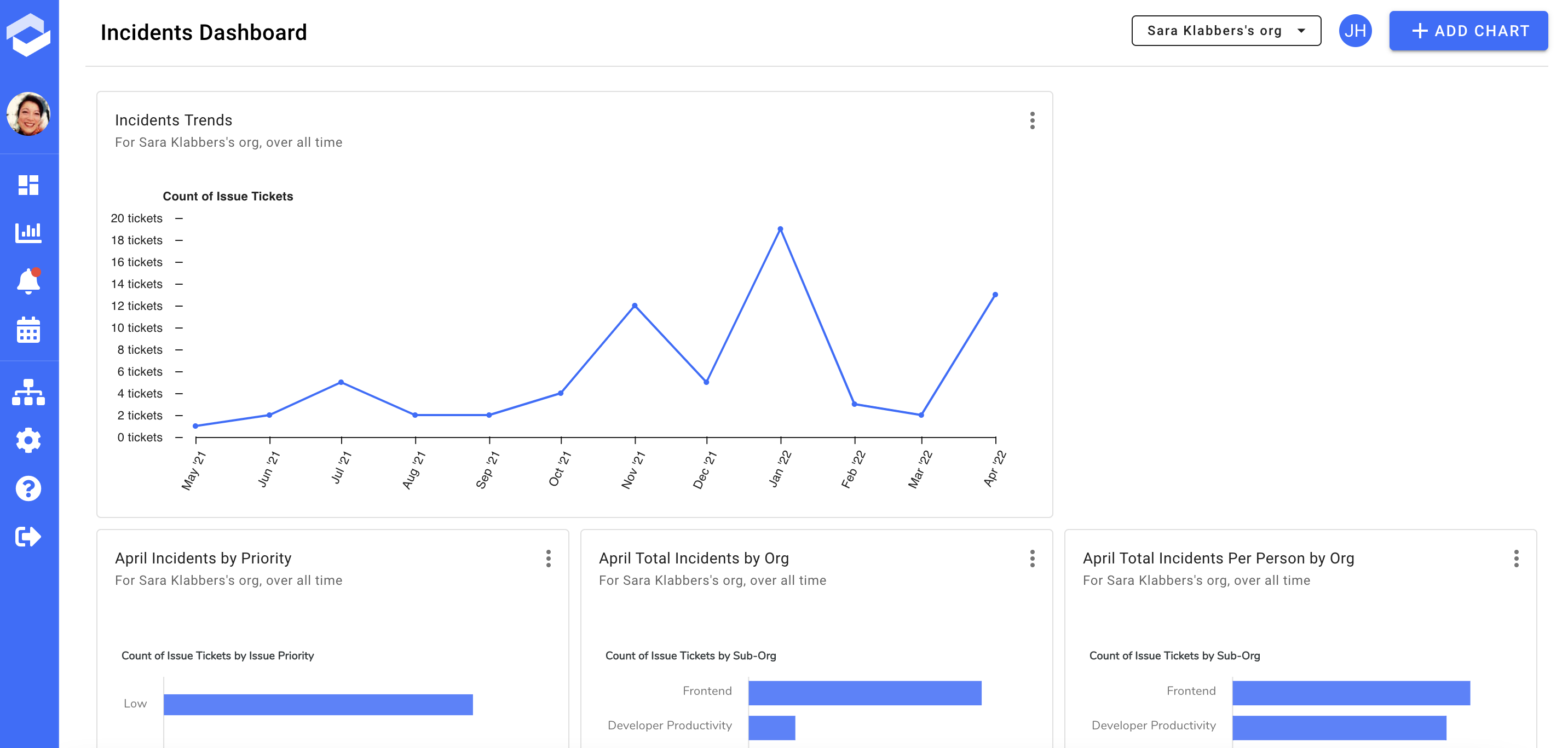Open Incidents Trends card options menu
Image resolution: width=1568 pixels, height=748 pixels.
1032,120
